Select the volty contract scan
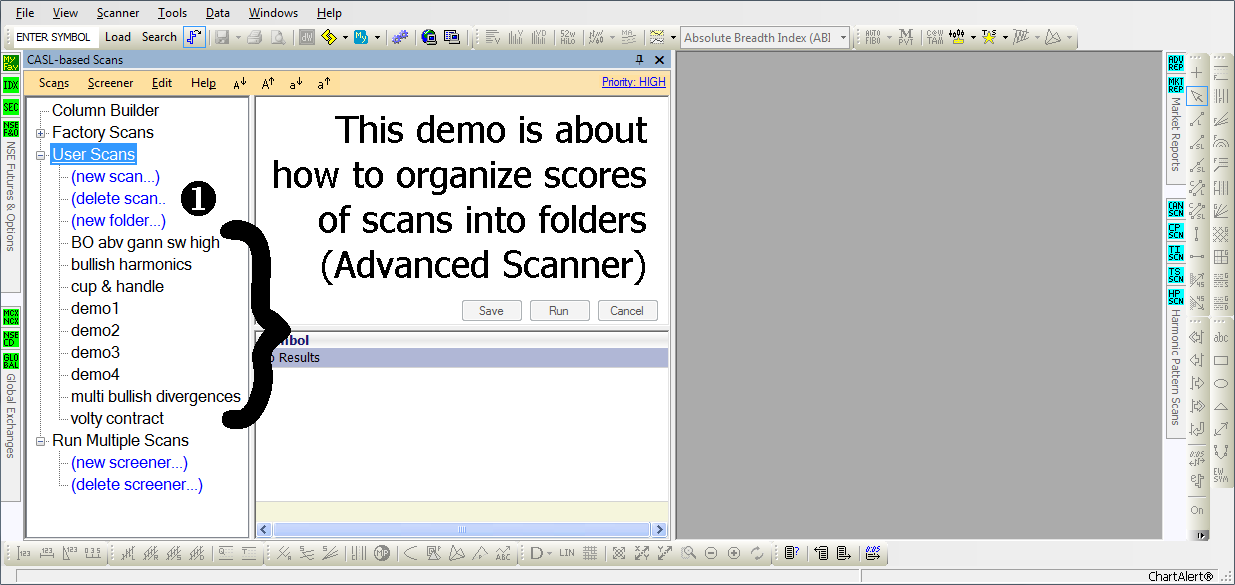The height and width of the screenshot is (585, 1235). [117, 419]
